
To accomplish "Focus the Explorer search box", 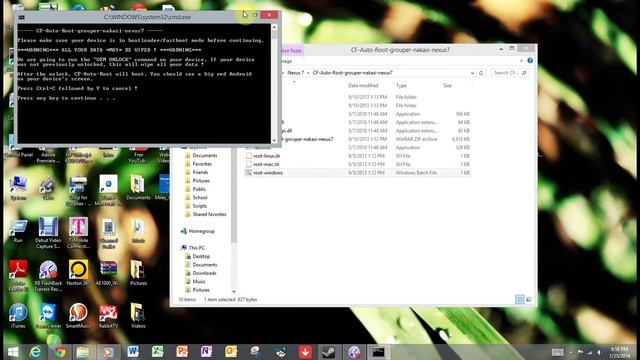I will 510,73.
